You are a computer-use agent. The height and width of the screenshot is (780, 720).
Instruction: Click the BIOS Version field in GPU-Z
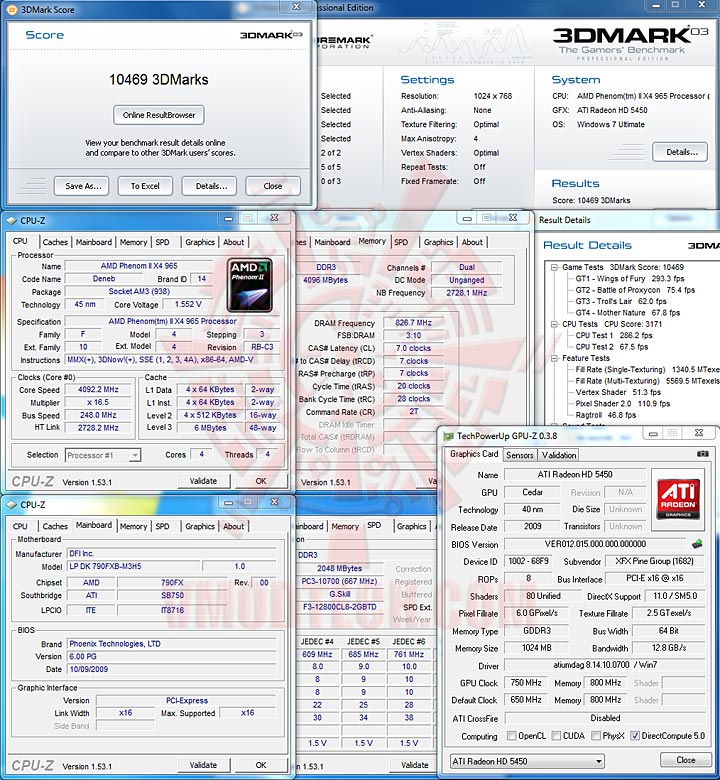595,544
